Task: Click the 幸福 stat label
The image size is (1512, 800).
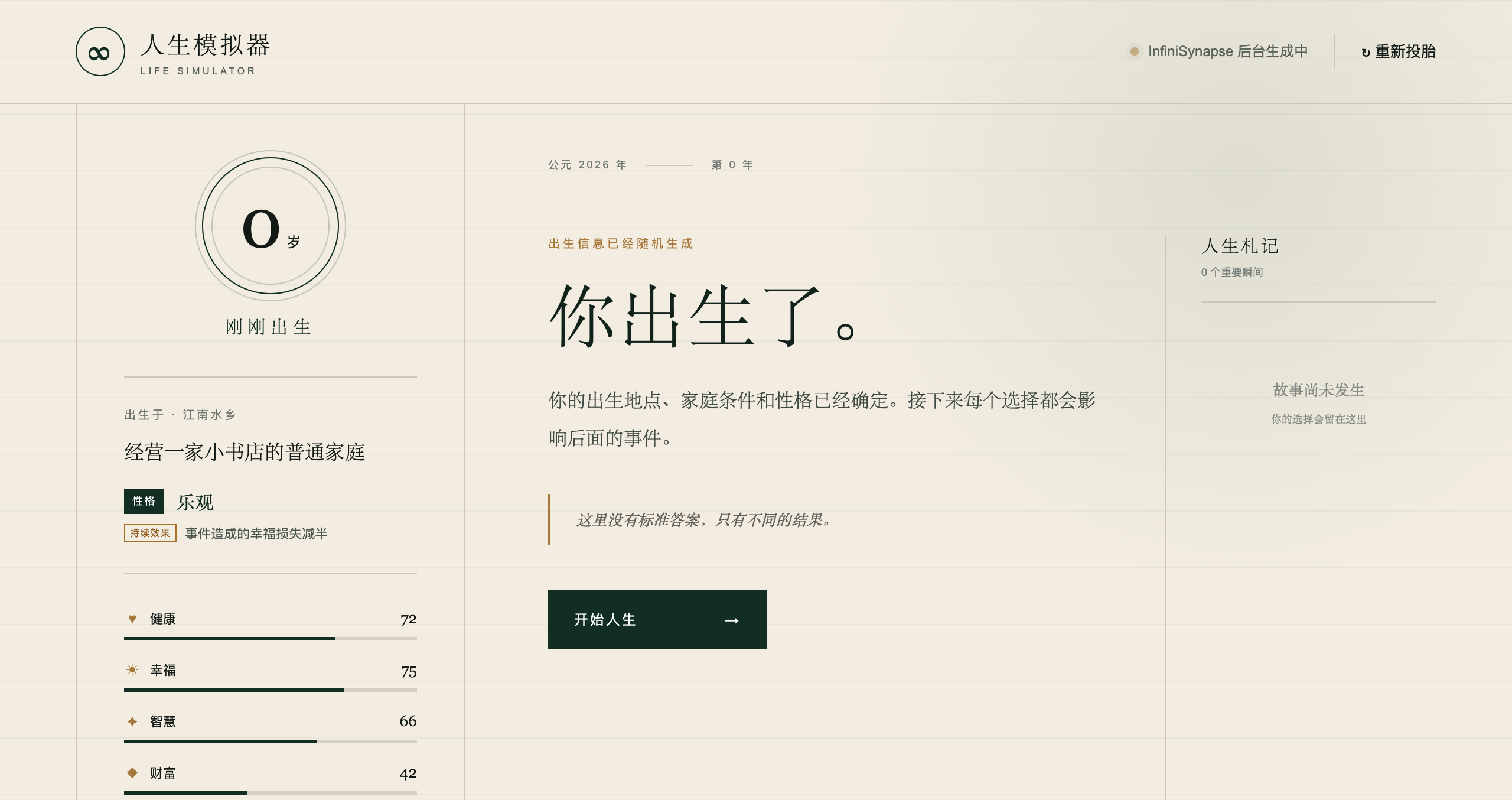Action: coord(163,670)
